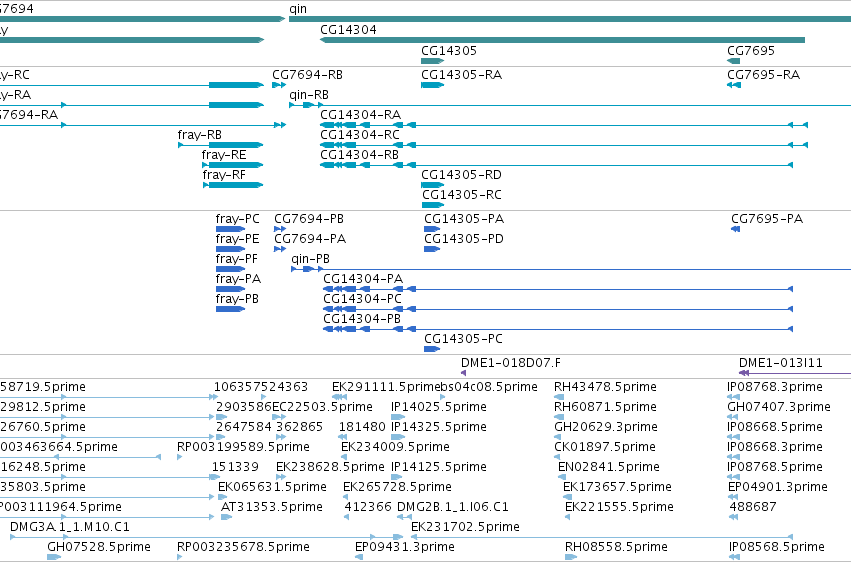
Task: Select the EK234009.5prime EST
Action: (344, 457)
